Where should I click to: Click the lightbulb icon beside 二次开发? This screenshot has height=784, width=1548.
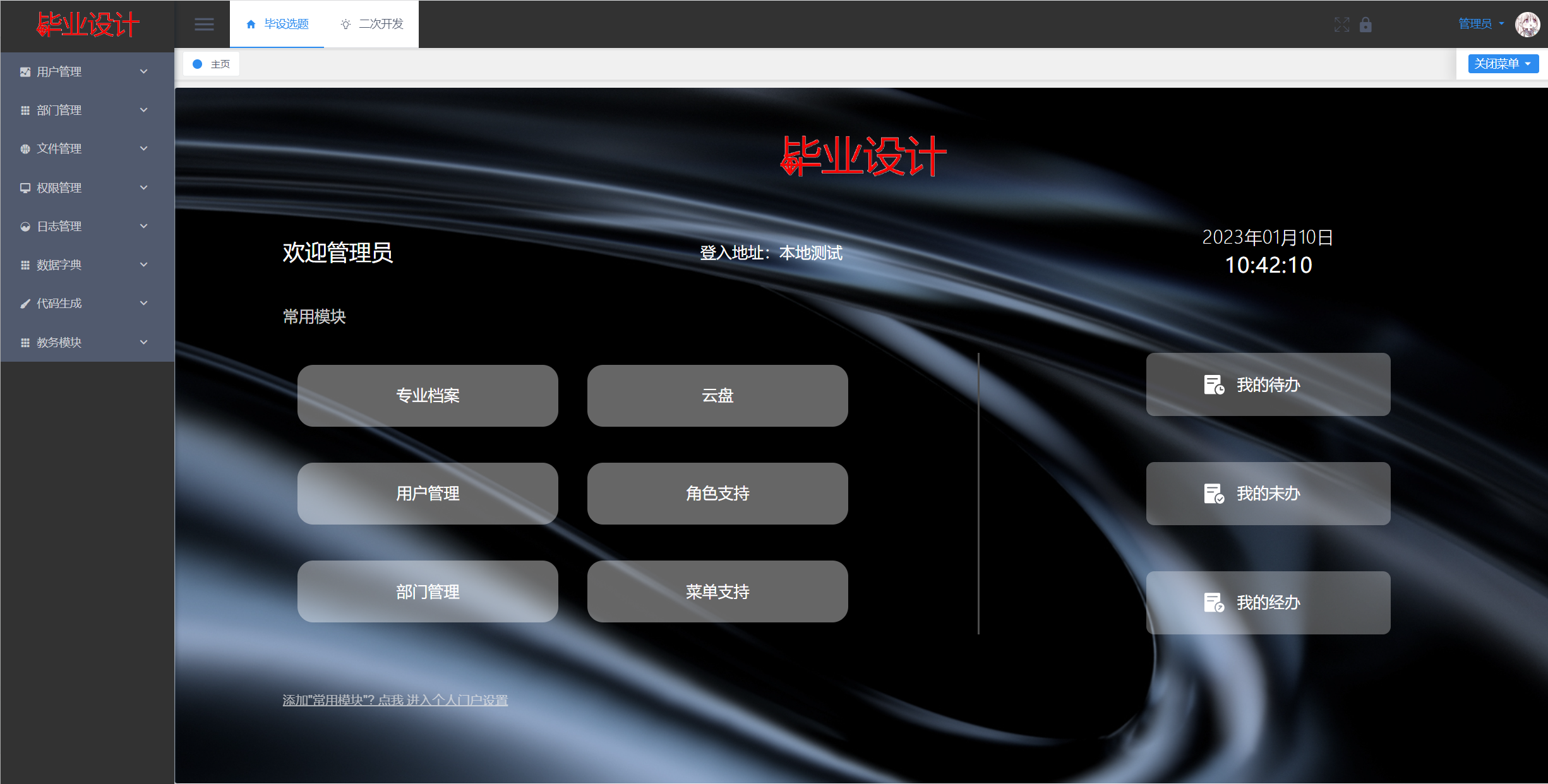click(x=345, y=24)
